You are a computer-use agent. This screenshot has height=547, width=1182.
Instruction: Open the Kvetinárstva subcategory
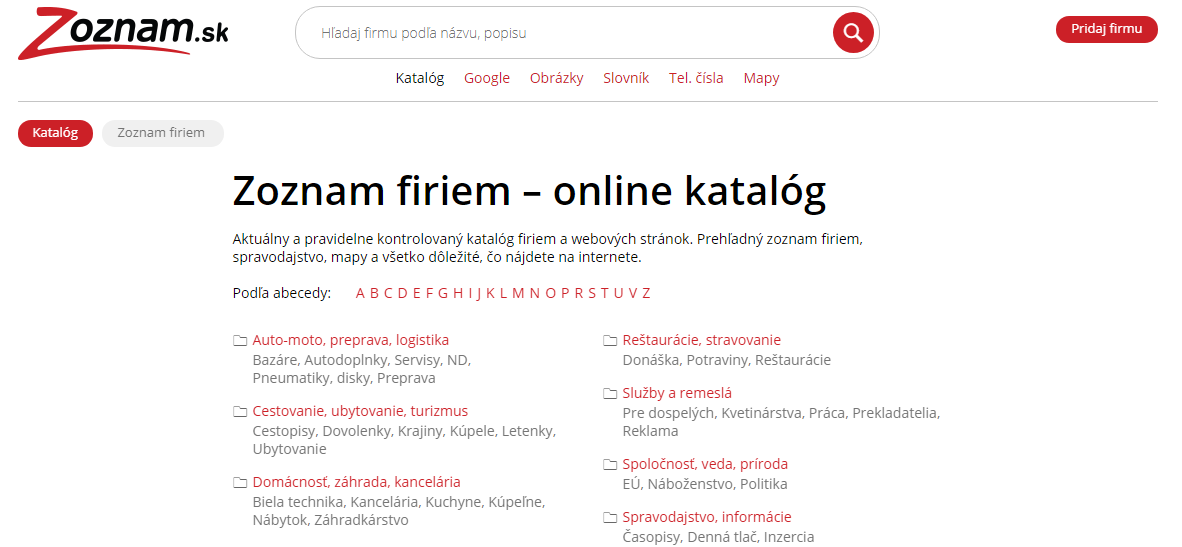tap(762, 413)
